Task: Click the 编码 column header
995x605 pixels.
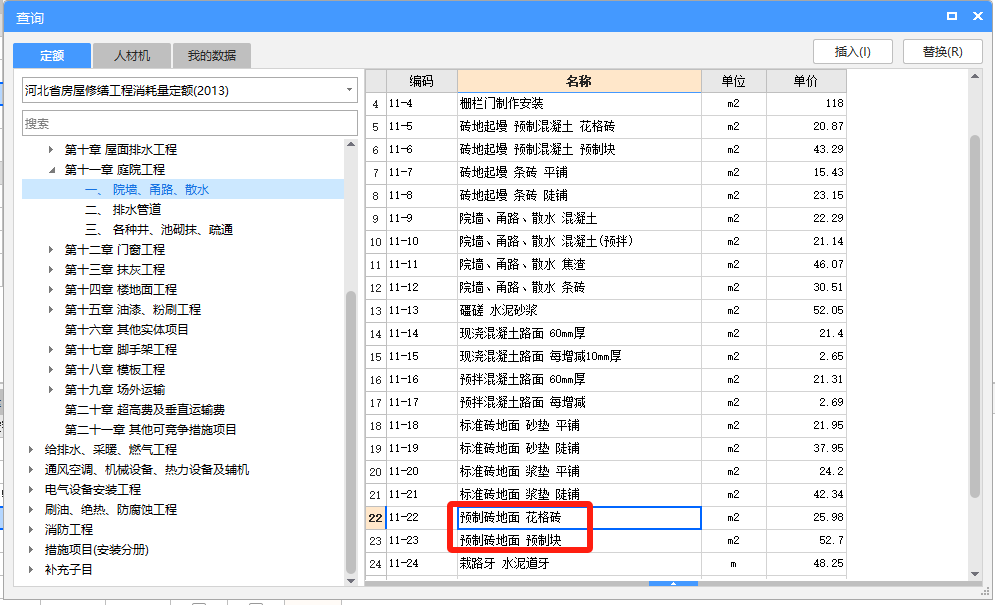Action: (421, 81)
